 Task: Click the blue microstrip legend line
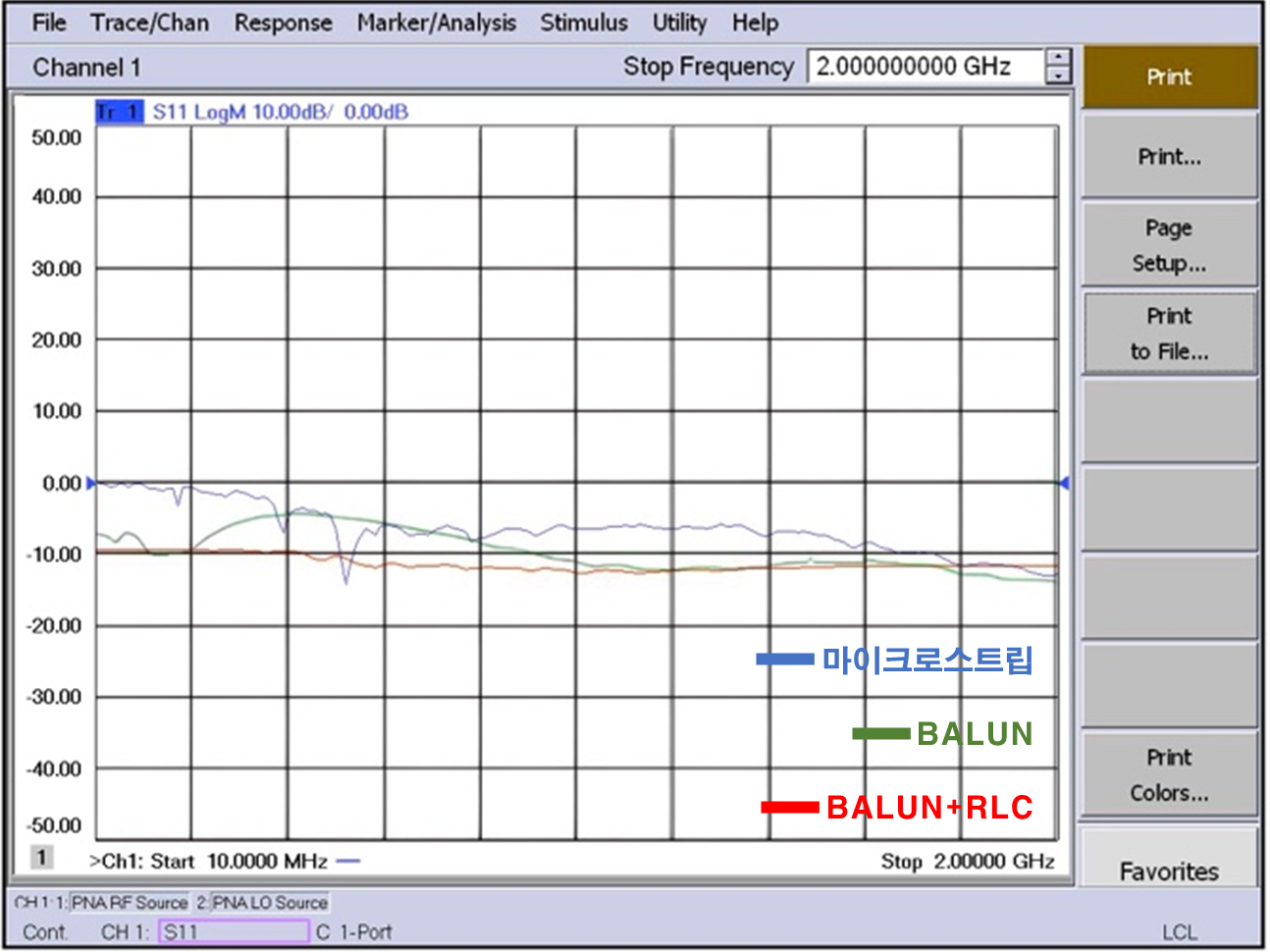click(784, 660)
